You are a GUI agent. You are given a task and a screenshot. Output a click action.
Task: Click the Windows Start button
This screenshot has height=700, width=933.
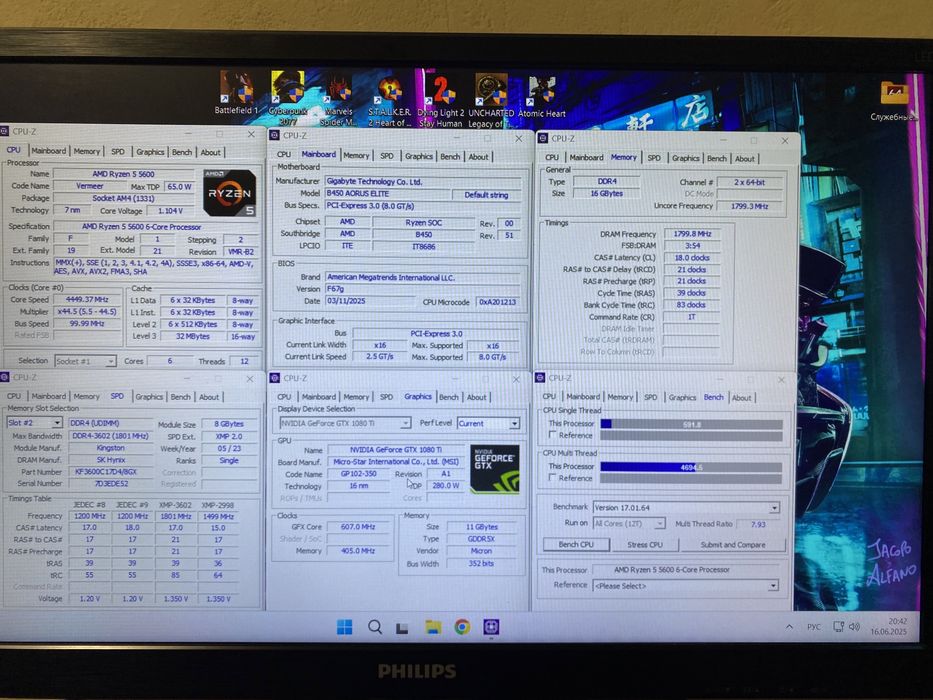coord(345,627)
